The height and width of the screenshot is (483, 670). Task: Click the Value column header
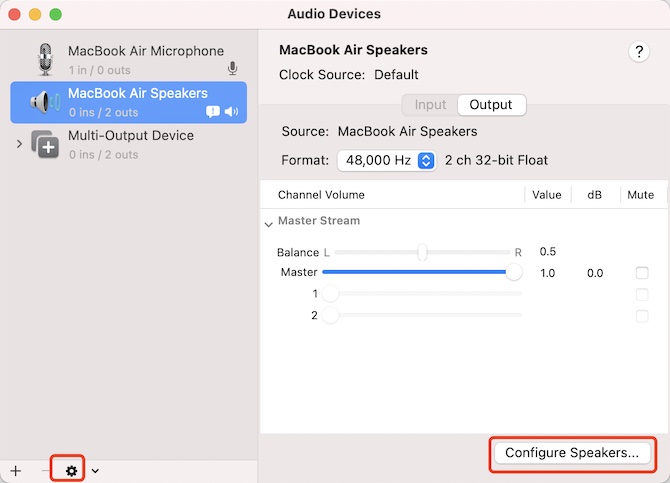547,195
